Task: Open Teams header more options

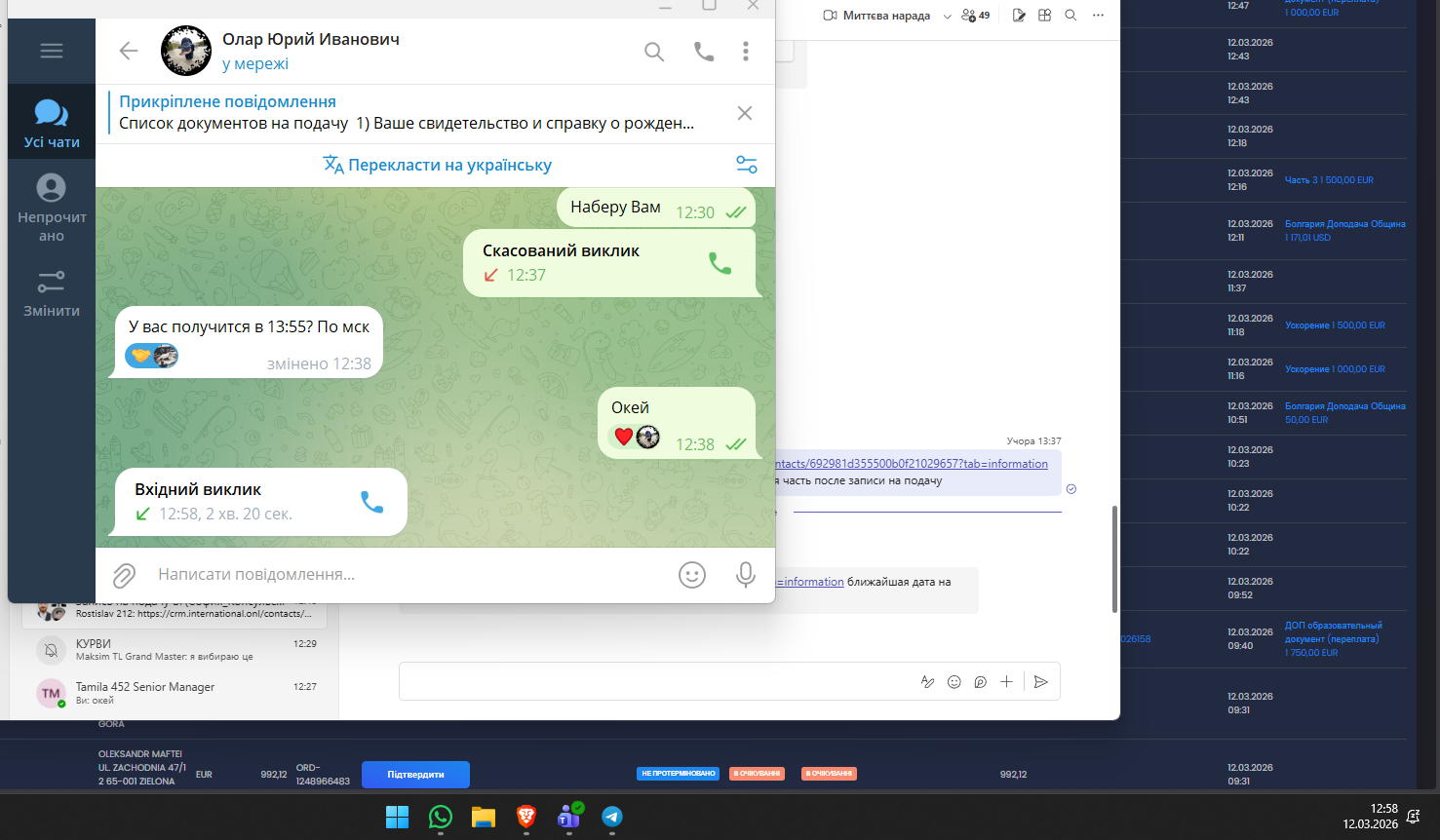Action: coord(1098,16)
